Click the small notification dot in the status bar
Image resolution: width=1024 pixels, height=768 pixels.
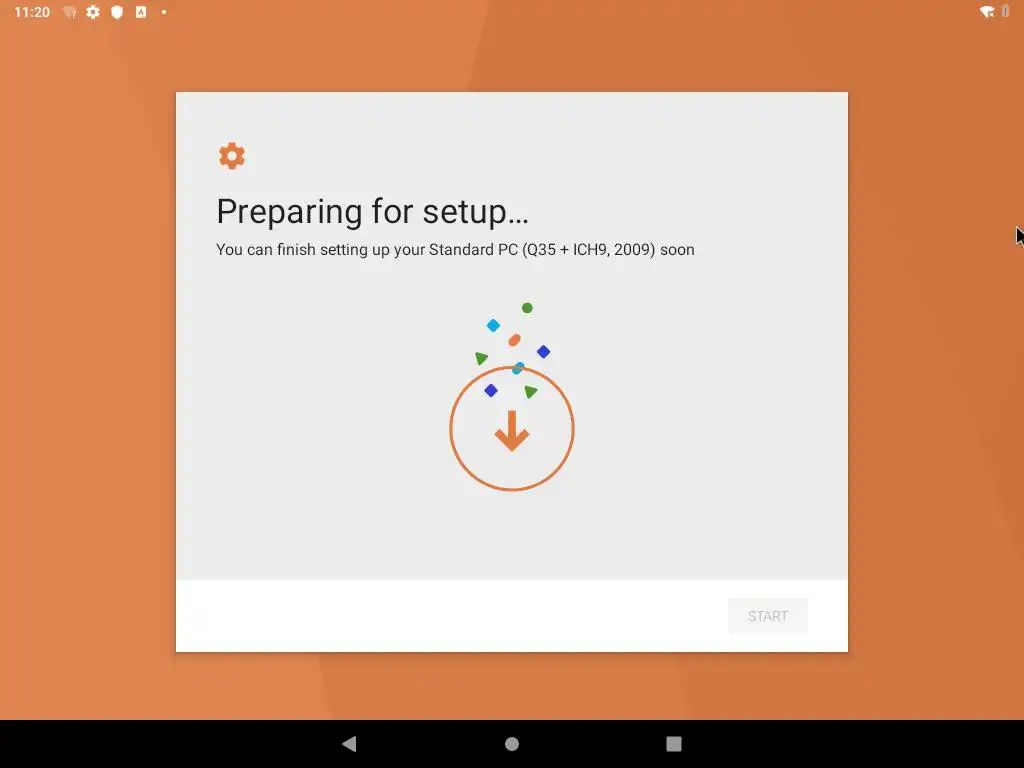[x=164, y=12]
